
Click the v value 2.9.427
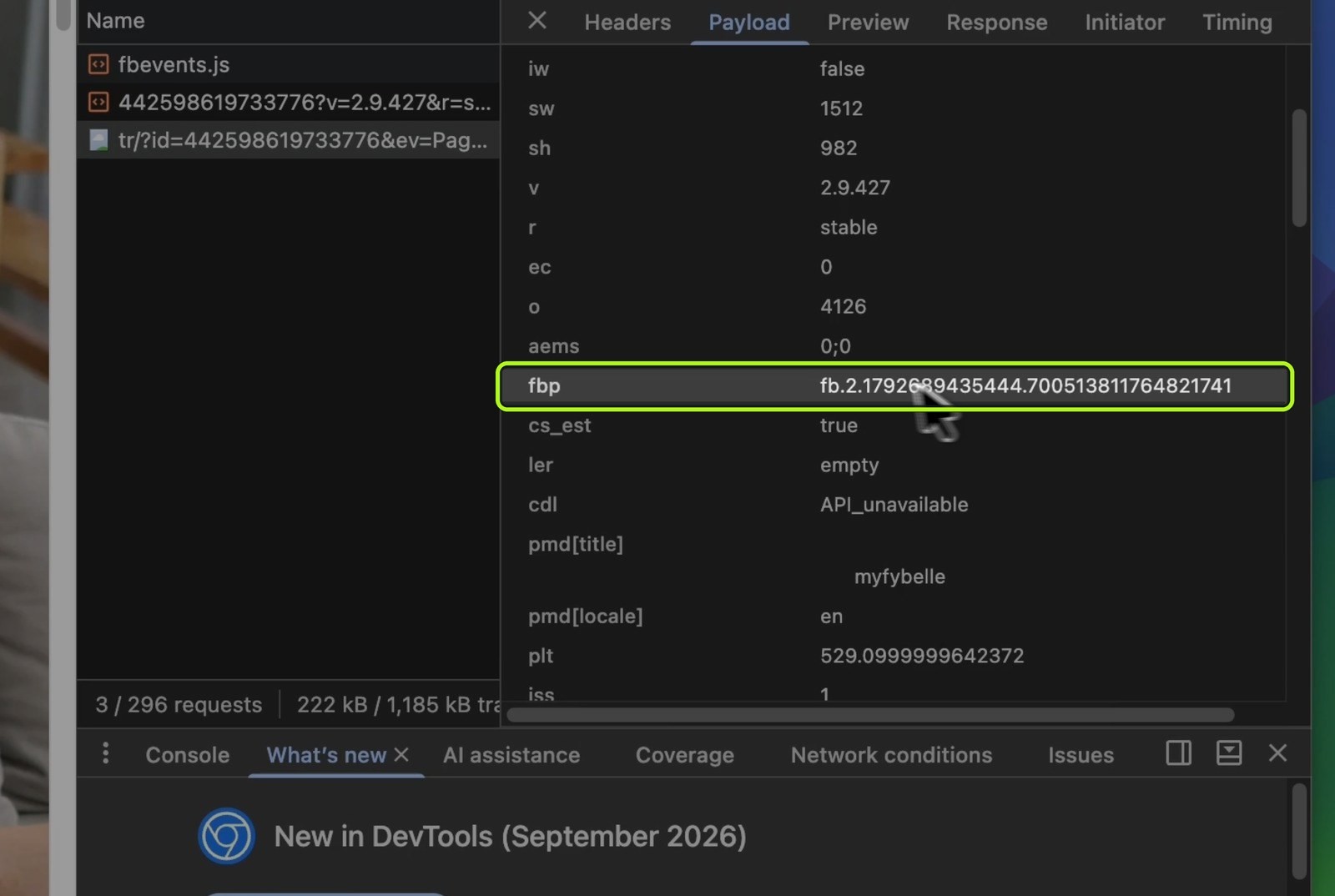click(x=855, y=188)
